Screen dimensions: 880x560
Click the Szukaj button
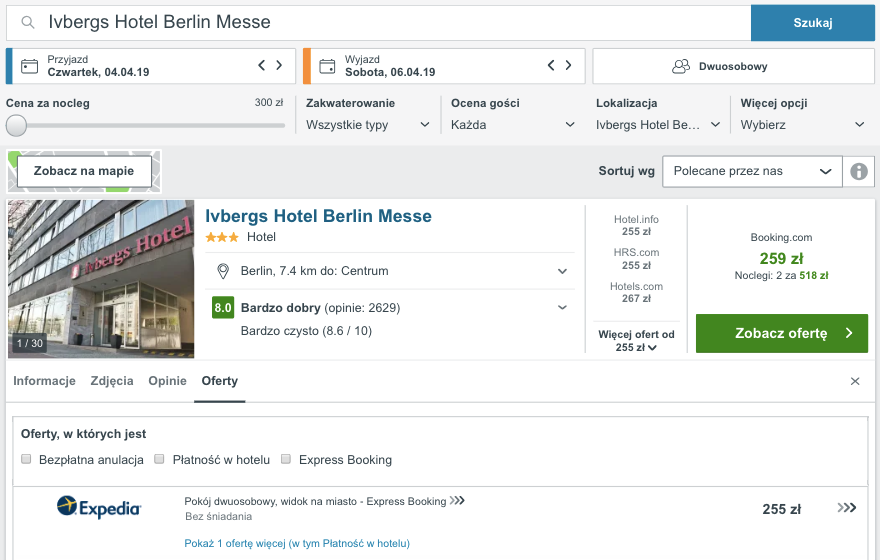coord(813,22)
